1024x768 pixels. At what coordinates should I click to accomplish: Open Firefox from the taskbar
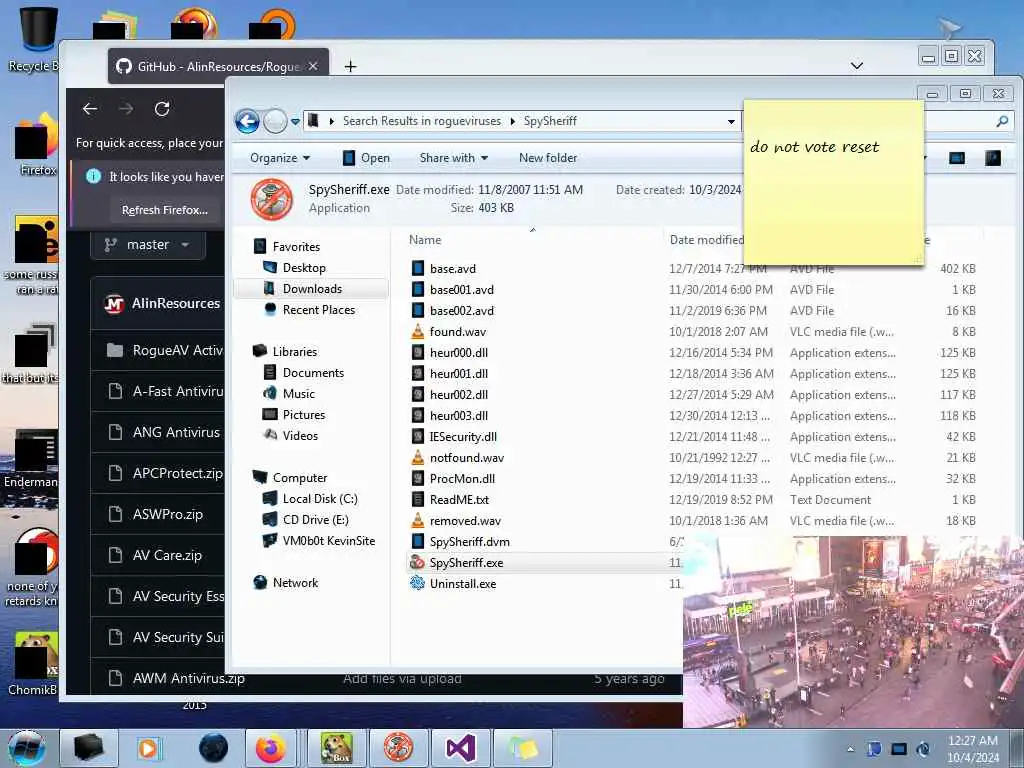270,748
